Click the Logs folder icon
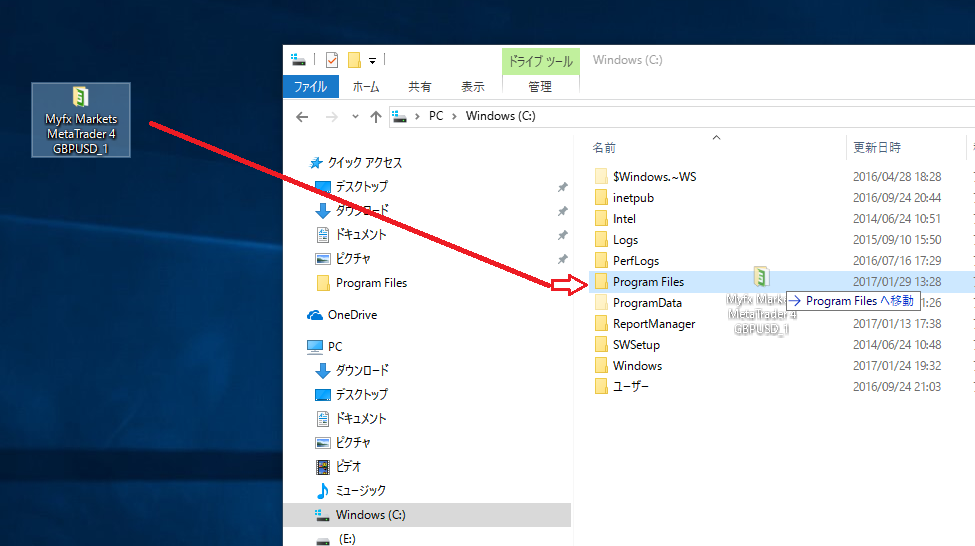The image size is (975, 546). pos(601,240)
